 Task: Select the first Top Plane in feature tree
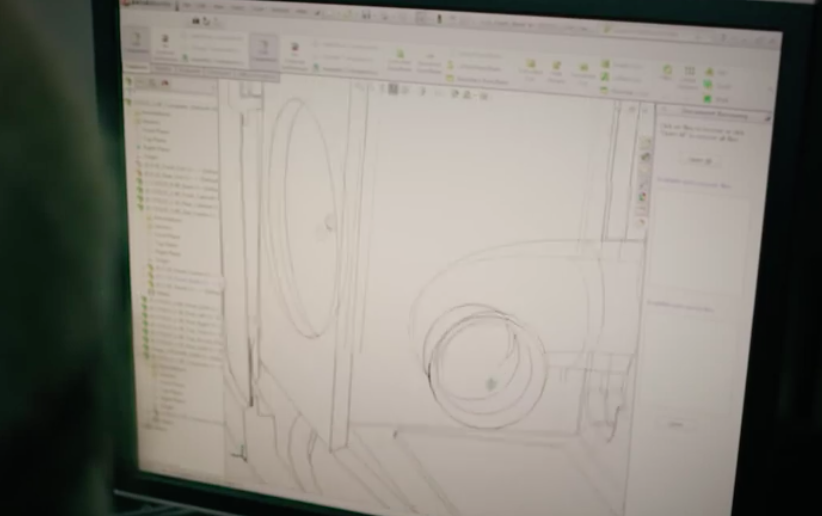coord(154,139)
